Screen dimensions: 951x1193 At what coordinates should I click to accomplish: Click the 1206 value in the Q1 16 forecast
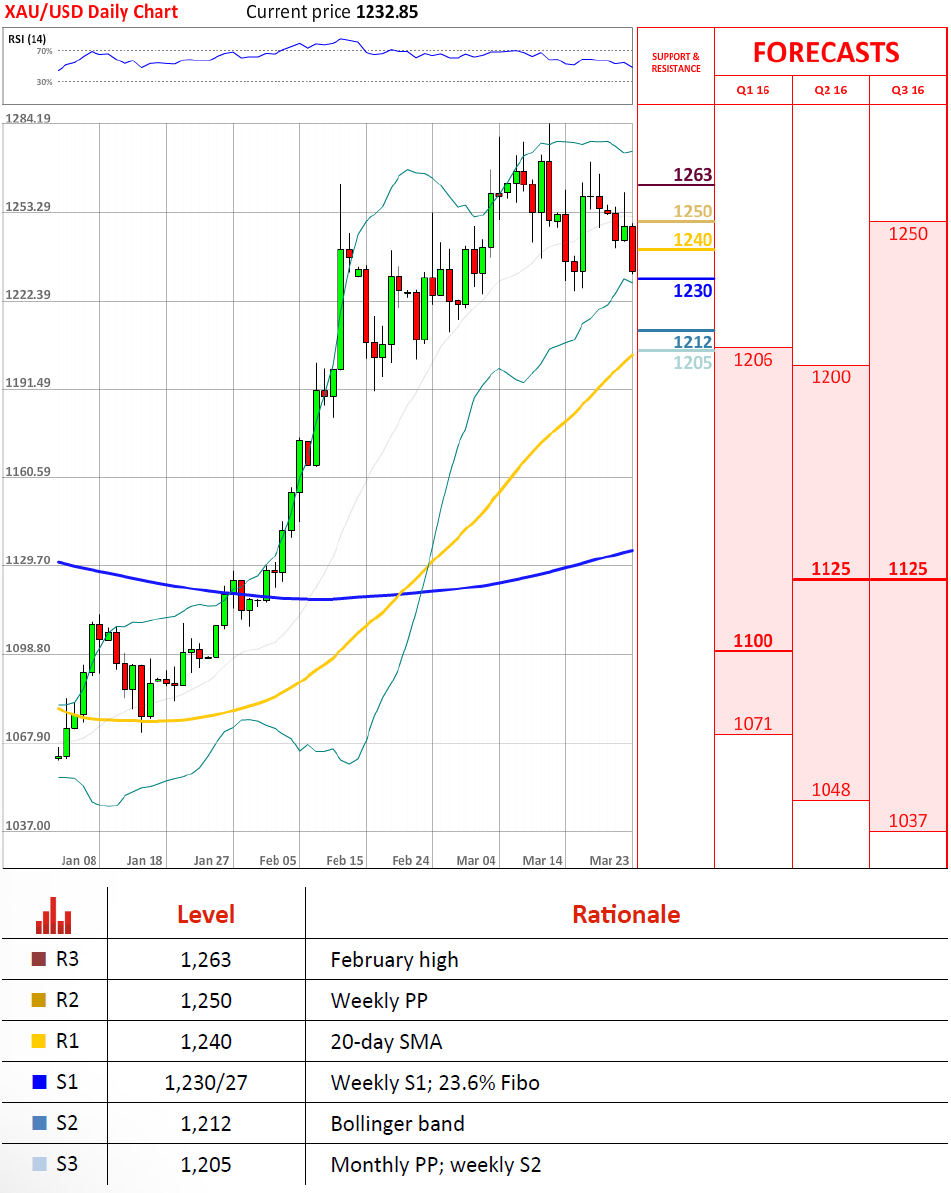[753, 360]
